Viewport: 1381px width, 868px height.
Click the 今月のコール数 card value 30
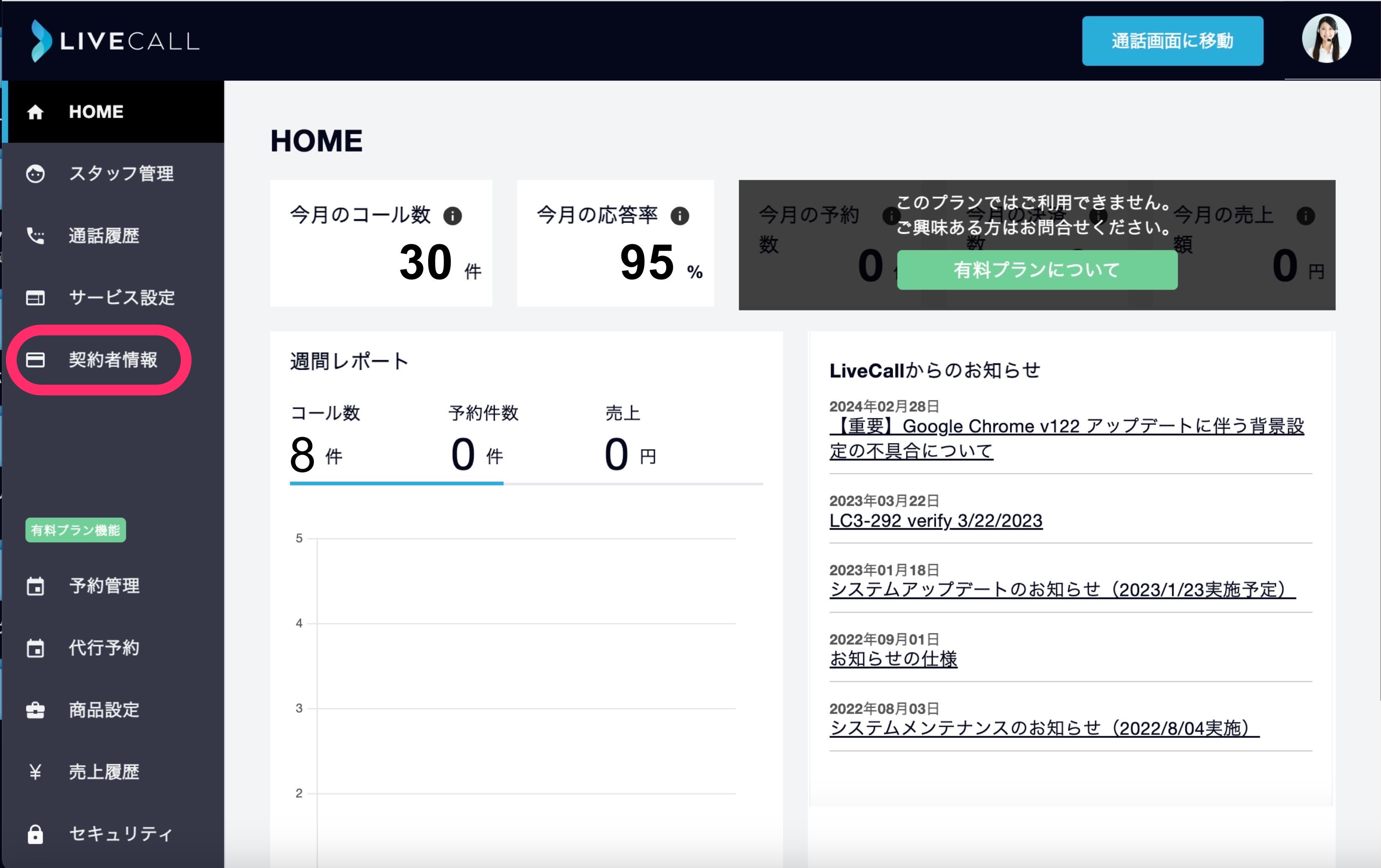click(426, 262)
